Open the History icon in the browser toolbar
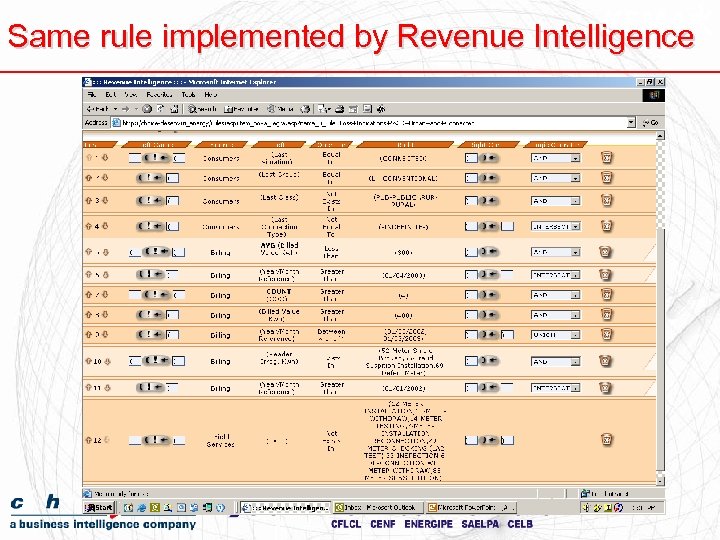720x540 pixels. pos(305,109)
